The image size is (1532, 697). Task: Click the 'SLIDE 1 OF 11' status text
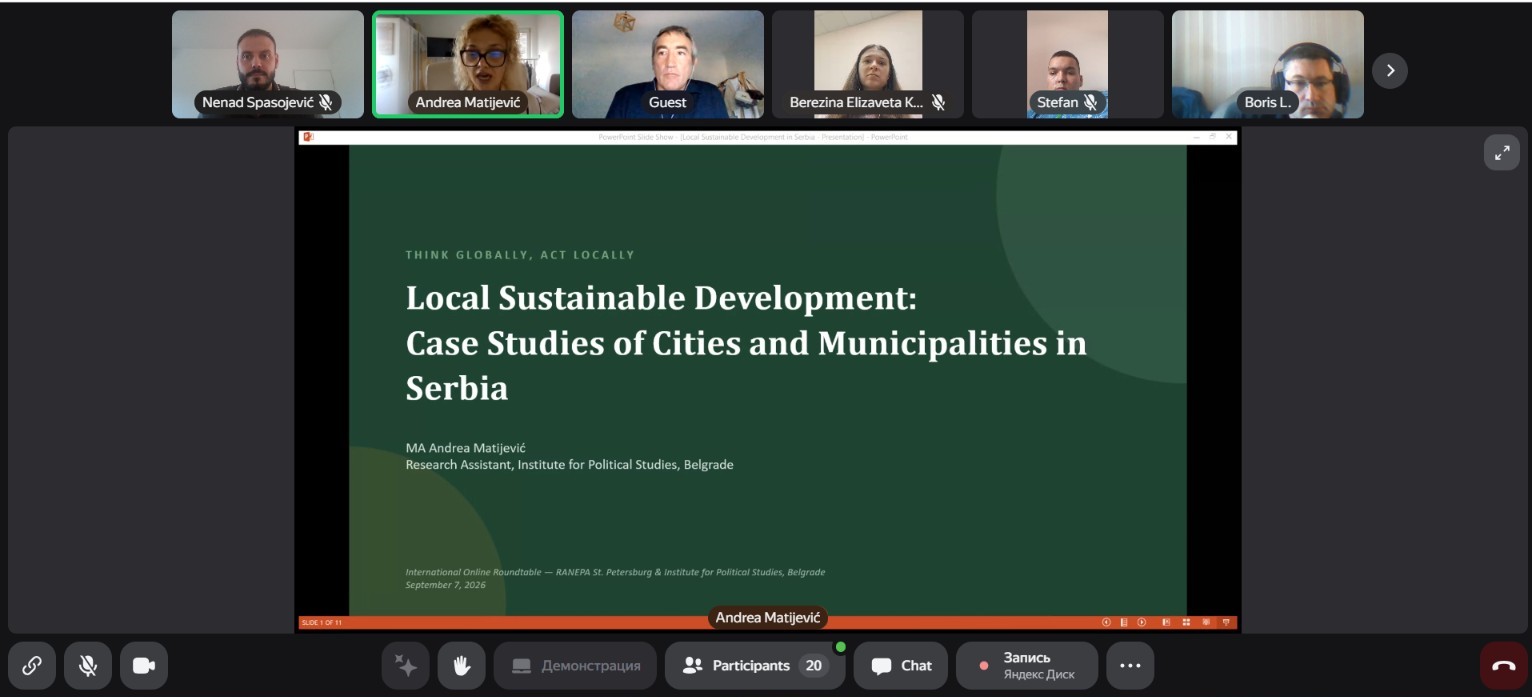321,623
